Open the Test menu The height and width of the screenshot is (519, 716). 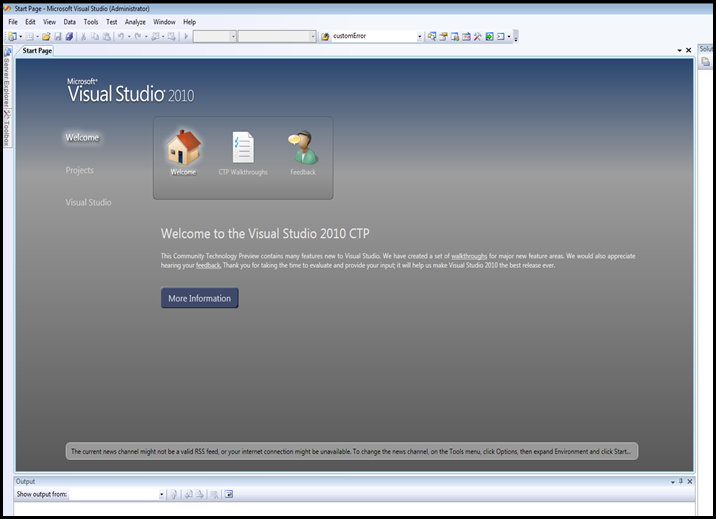pyautogui.click(x=111, y=22)
